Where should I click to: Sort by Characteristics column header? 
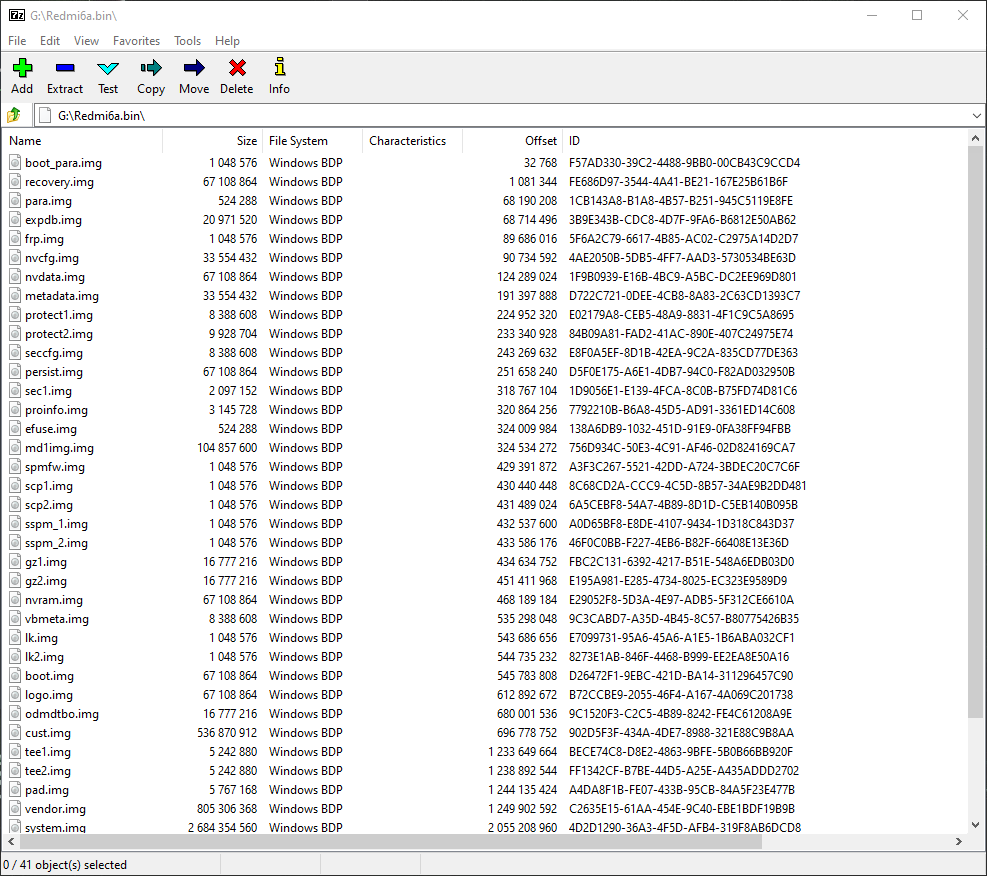(413, 141)
